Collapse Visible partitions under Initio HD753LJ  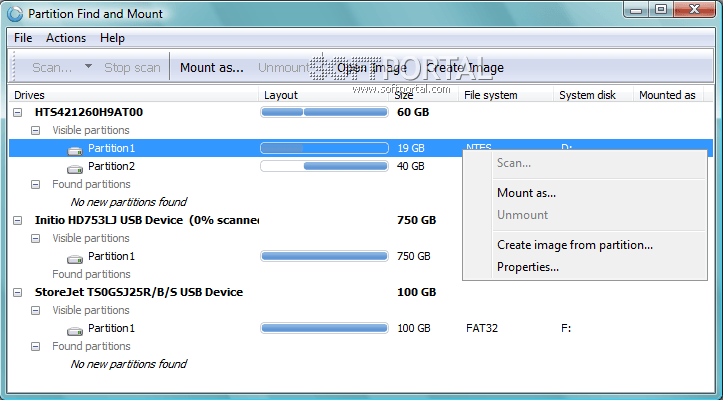(36, 238)
